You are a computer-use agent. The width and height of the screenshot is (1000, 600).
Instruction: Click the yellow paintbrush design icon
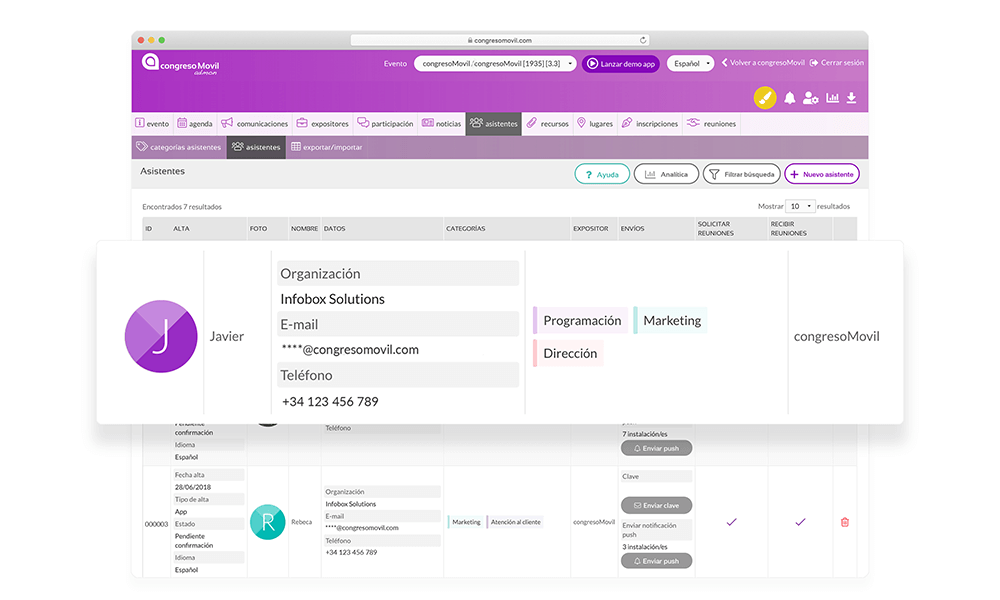point(765,98)
